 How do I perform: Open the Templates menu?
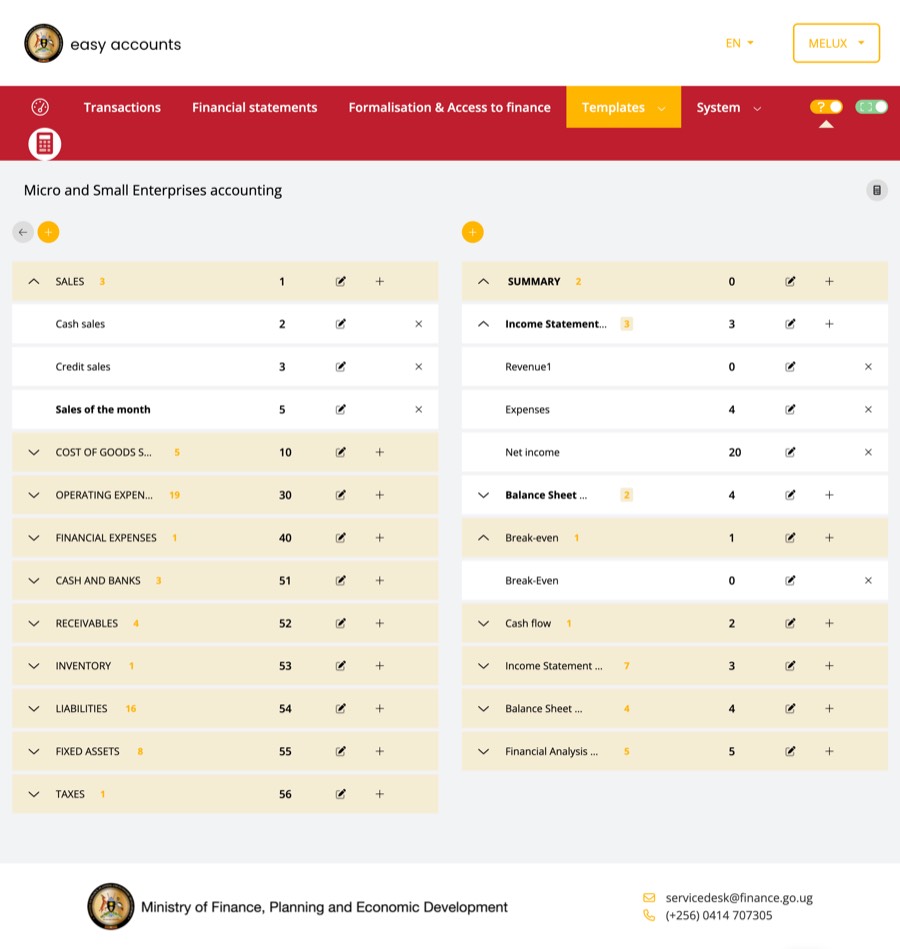[623, 107]
